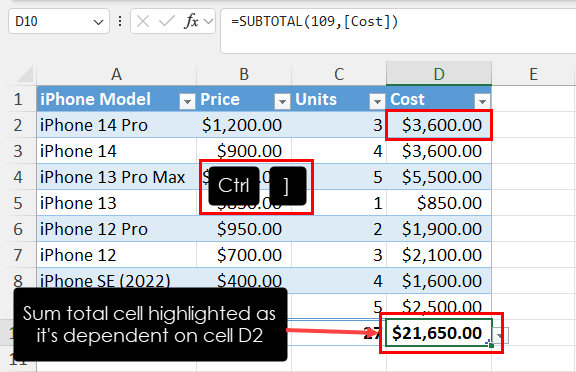Open the Units column filter dropdown

[x=377, y=101]
